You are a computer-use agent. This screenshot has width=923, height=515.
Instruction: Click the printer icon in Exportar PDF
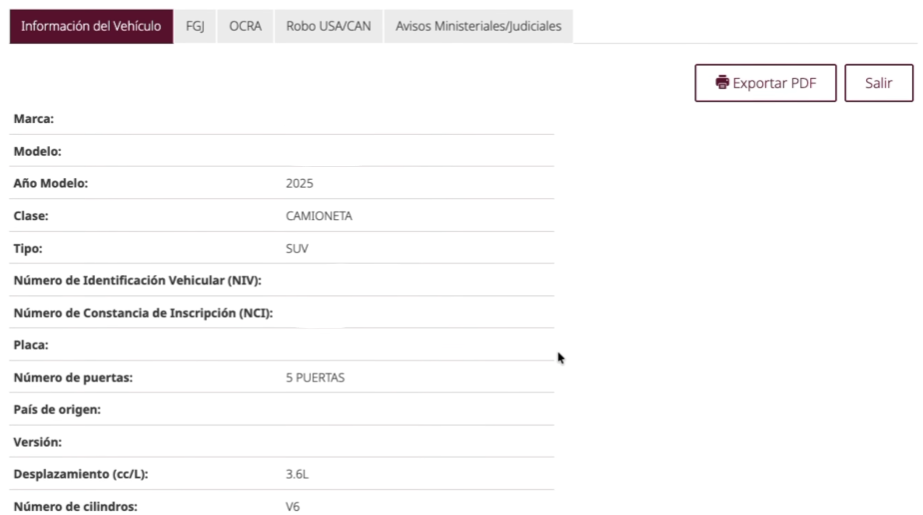722,82
